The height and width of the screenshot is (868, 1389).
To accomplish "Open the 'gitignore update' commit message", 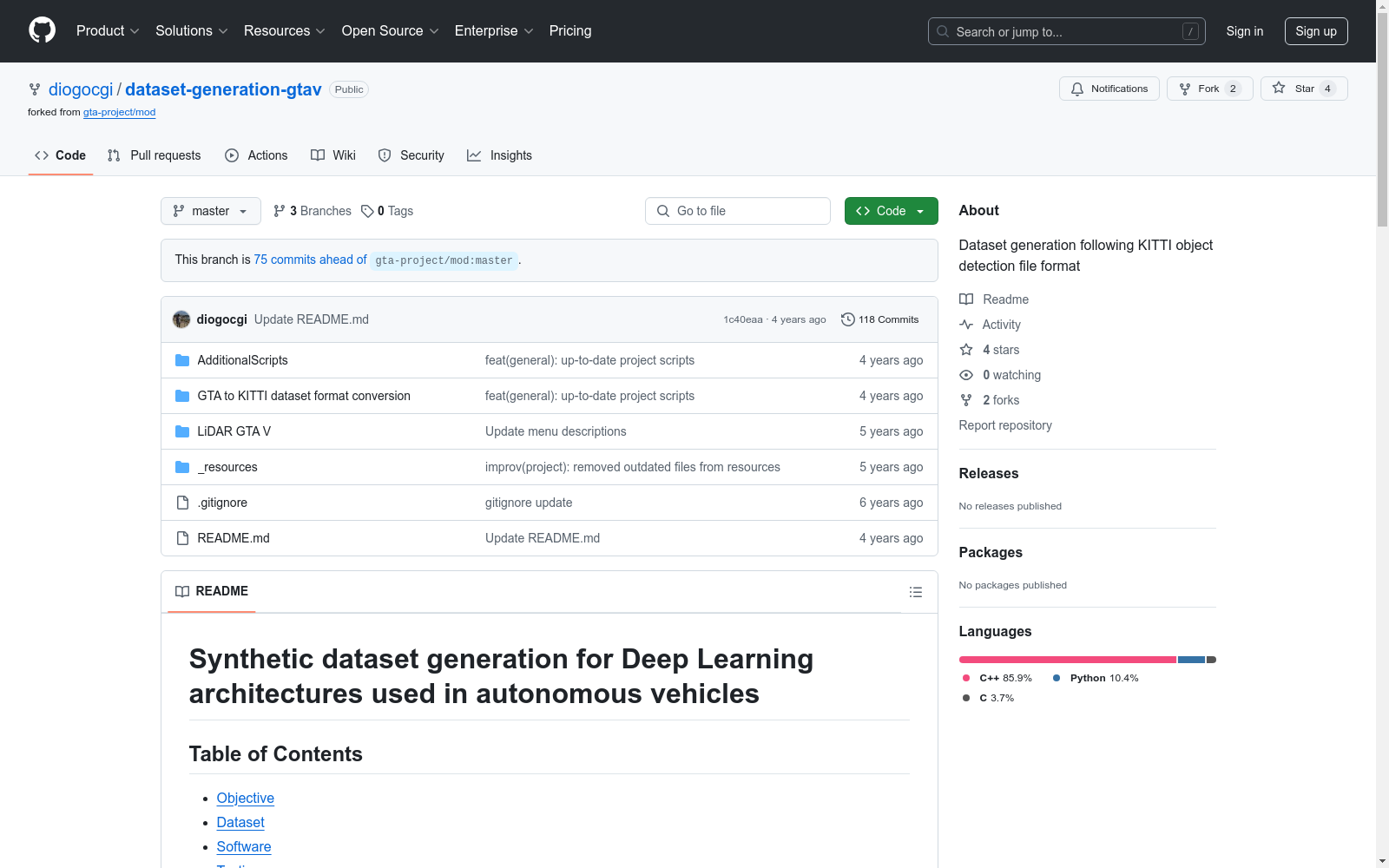I will (529, 503).
